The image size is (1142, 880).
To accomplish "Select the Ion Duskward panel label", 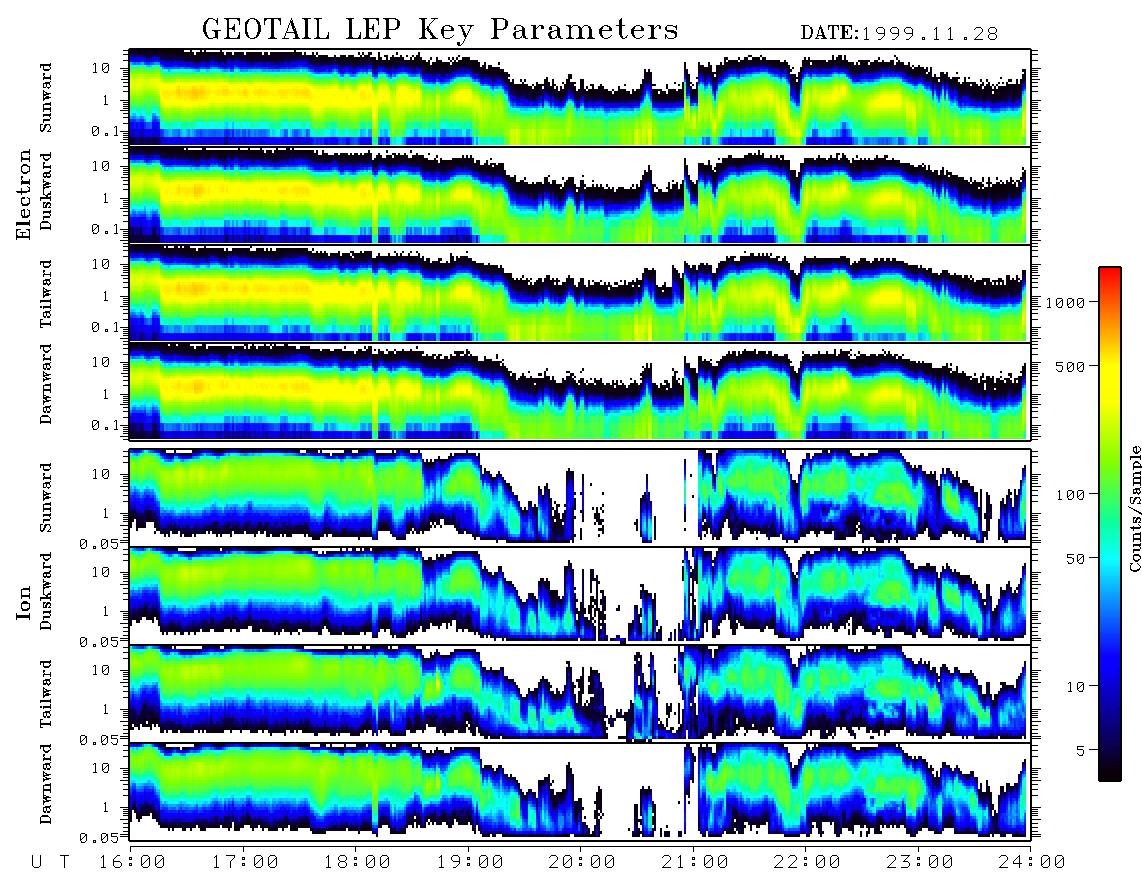I will [x=46, y=591].
